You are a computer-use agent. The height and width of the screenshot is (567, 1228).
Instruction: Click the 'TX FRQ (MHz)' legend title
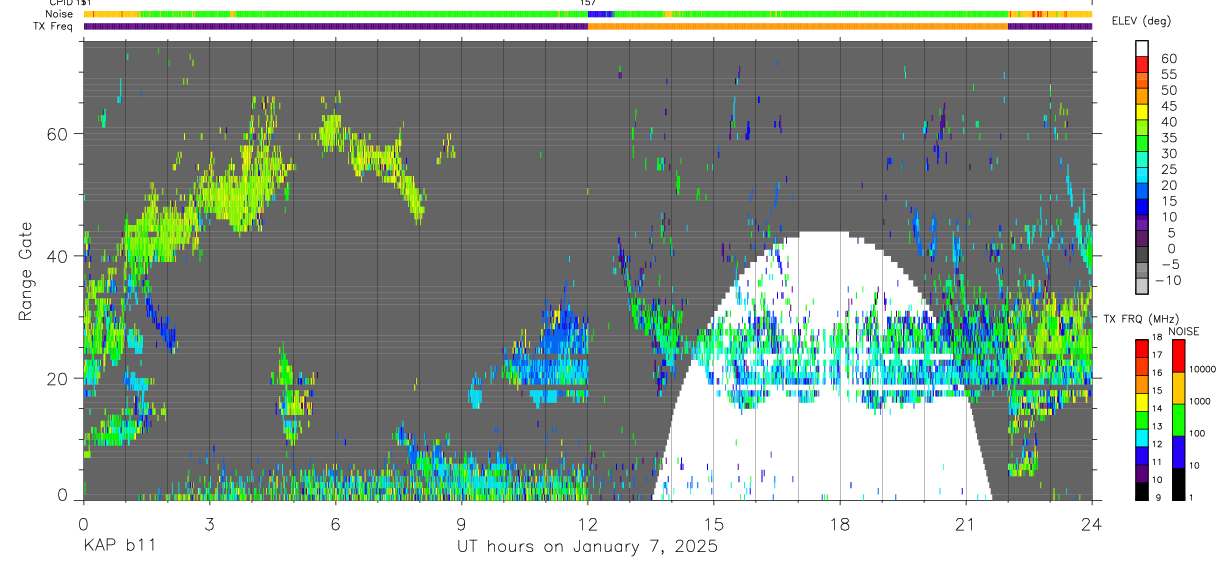(x=1141, y=319)
